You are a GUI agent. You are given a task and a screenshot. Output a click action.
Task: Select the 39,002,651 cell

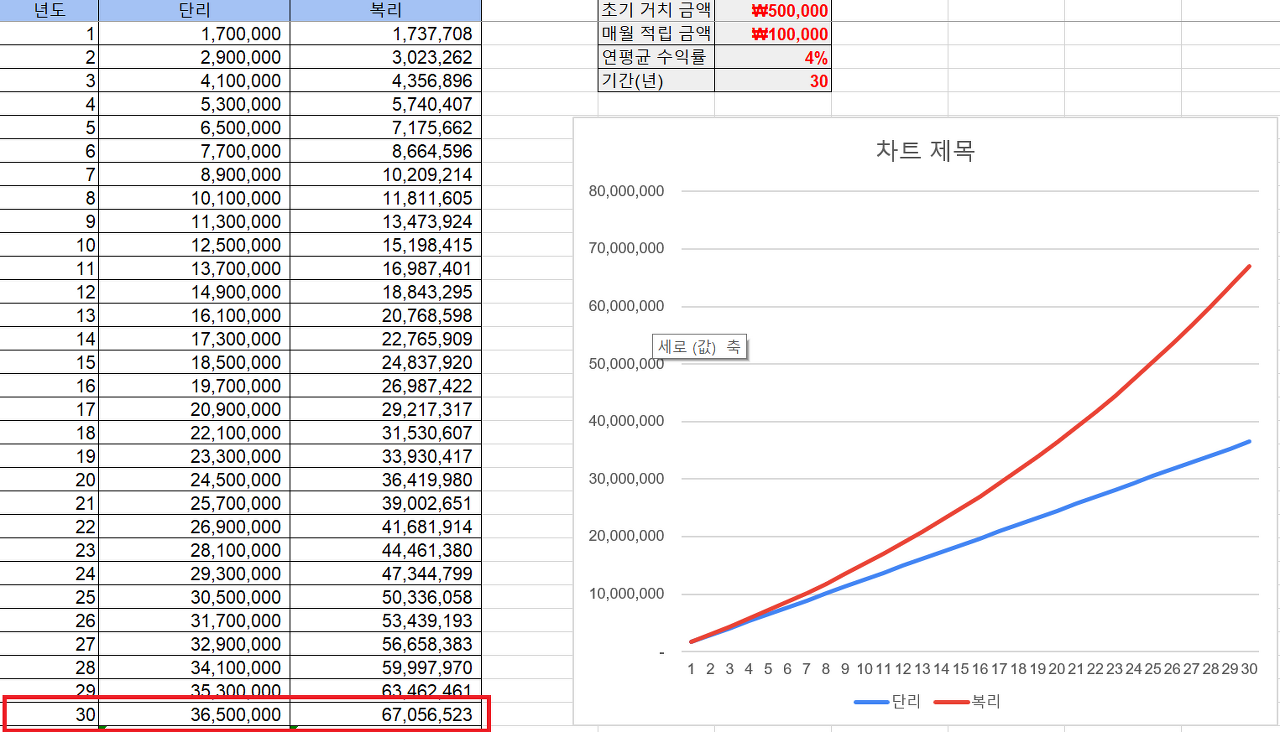(385, 504)
